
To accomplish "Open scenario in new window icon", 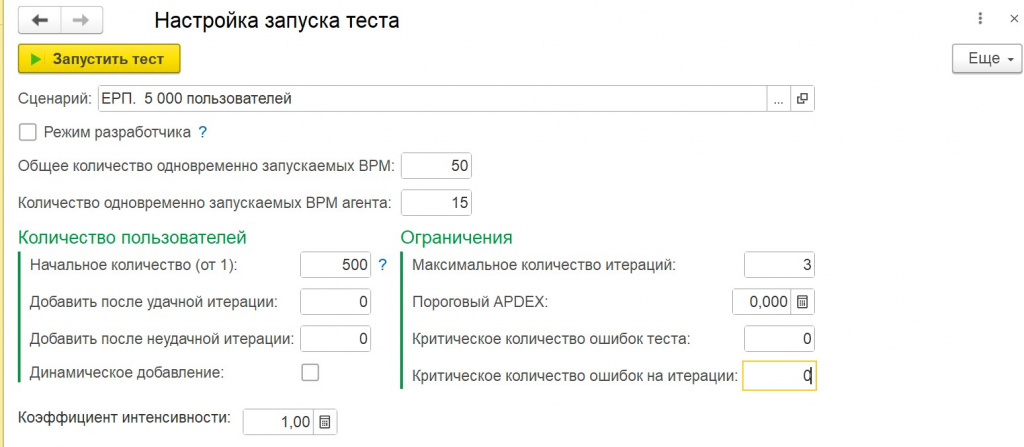I will (803, 99).
